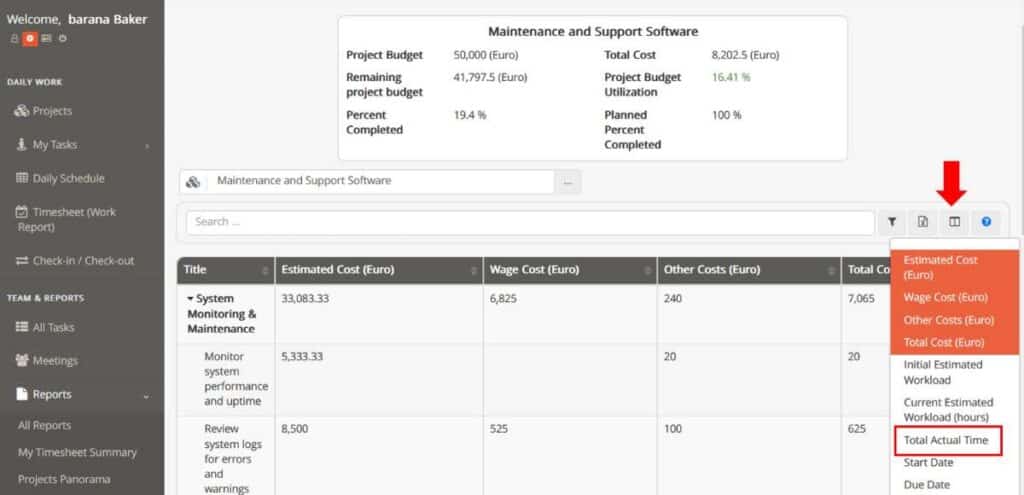Click the 100 % planned percent value
Image resolution: width=1024 pixels, height=495 pixels.
coord(727,115)
